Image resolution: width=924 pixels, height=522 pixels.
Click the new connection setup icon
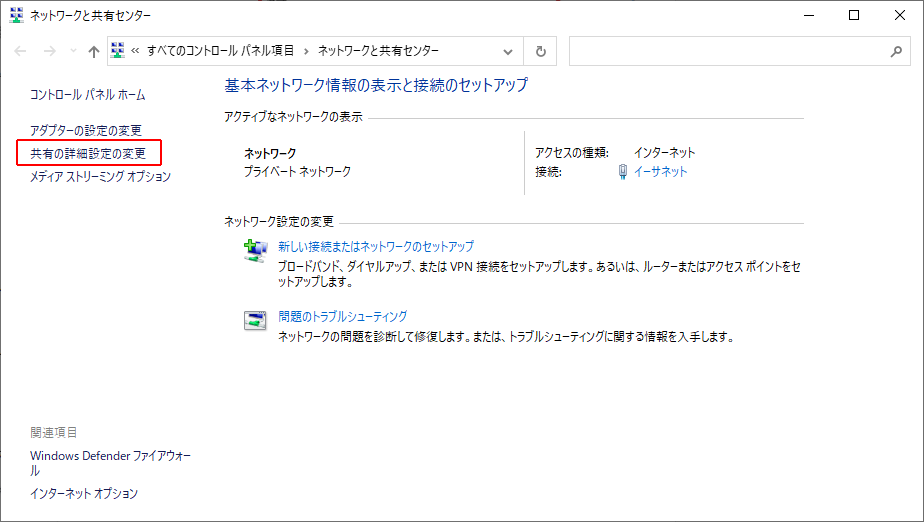(x=256, y=250)
